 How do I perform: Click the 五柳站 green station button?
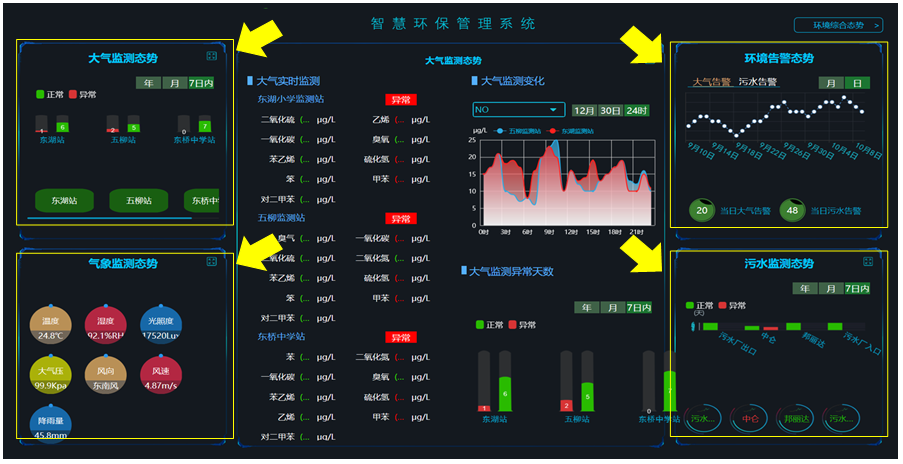coord(138,201)
